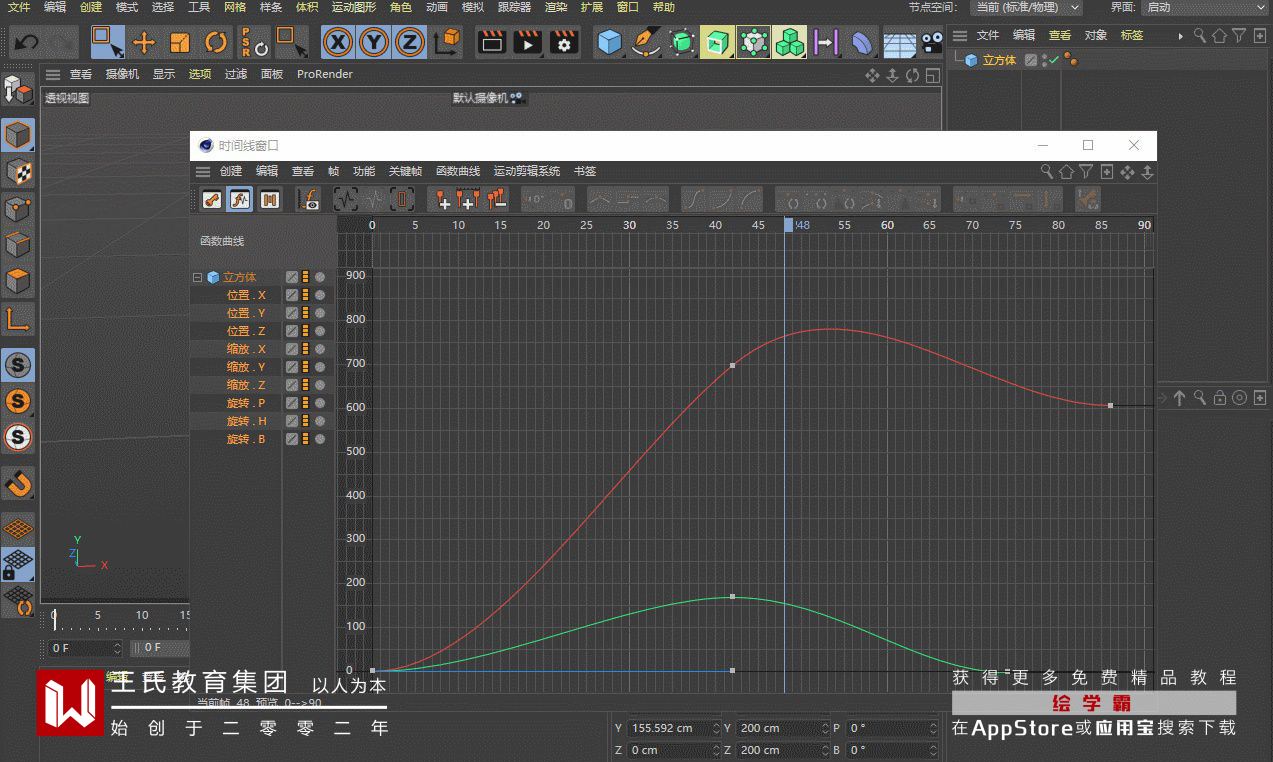Click the Make Editable icon

18,90
